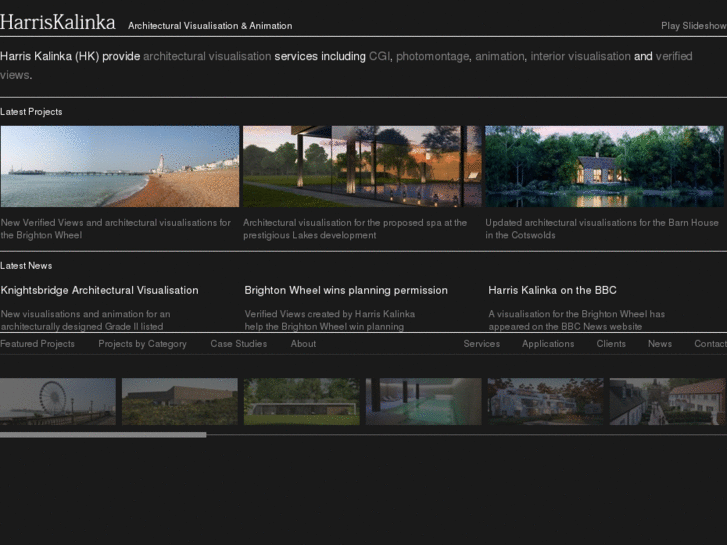Open the flat-roof pavilion on lawn thumbnail

[x=302, y=401]
